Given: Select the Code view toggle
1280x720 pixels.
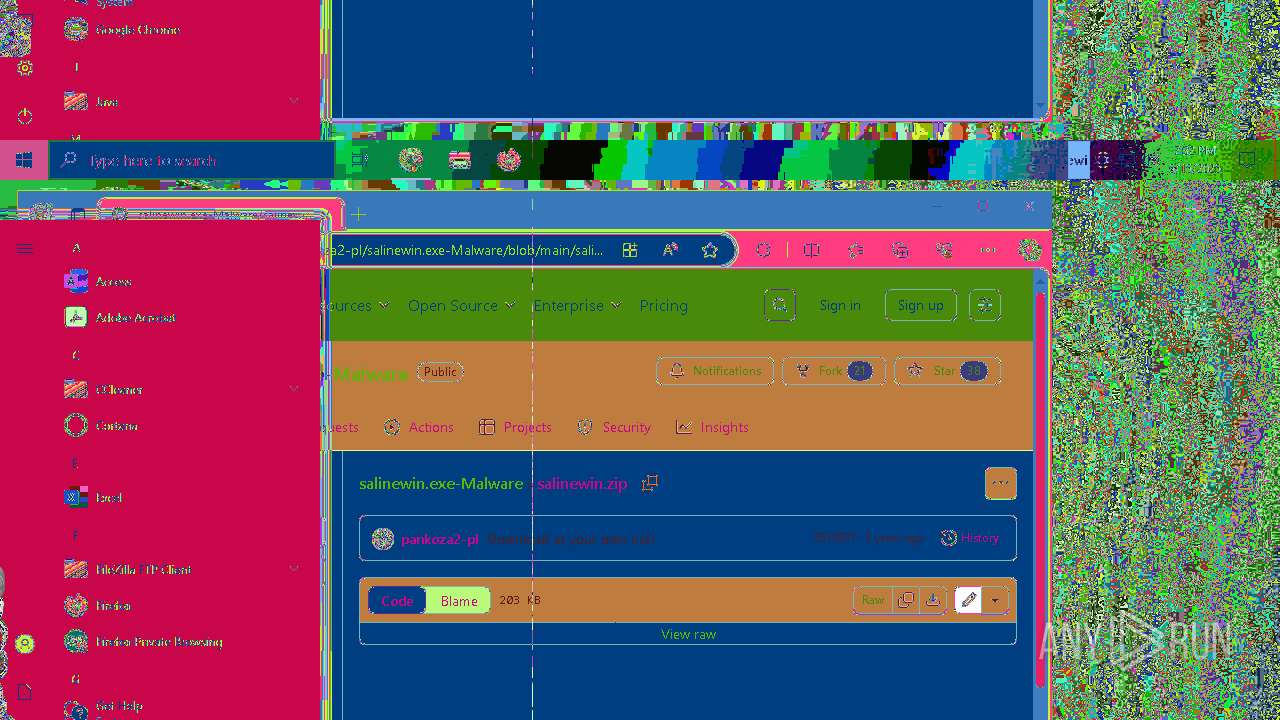Looking at the screenshot, I should [397, 600].
